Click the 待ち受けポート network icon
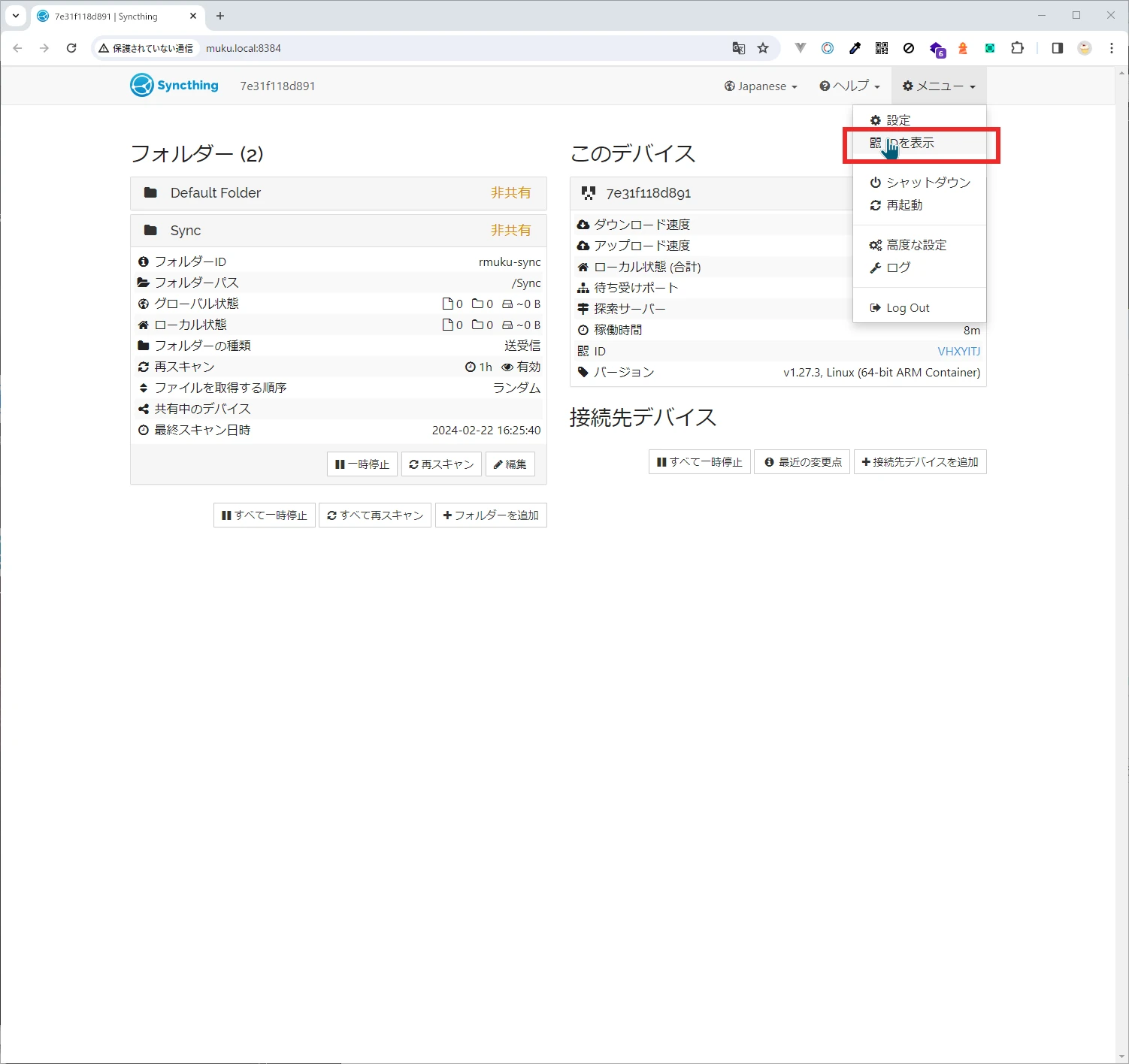 point(583,288)
